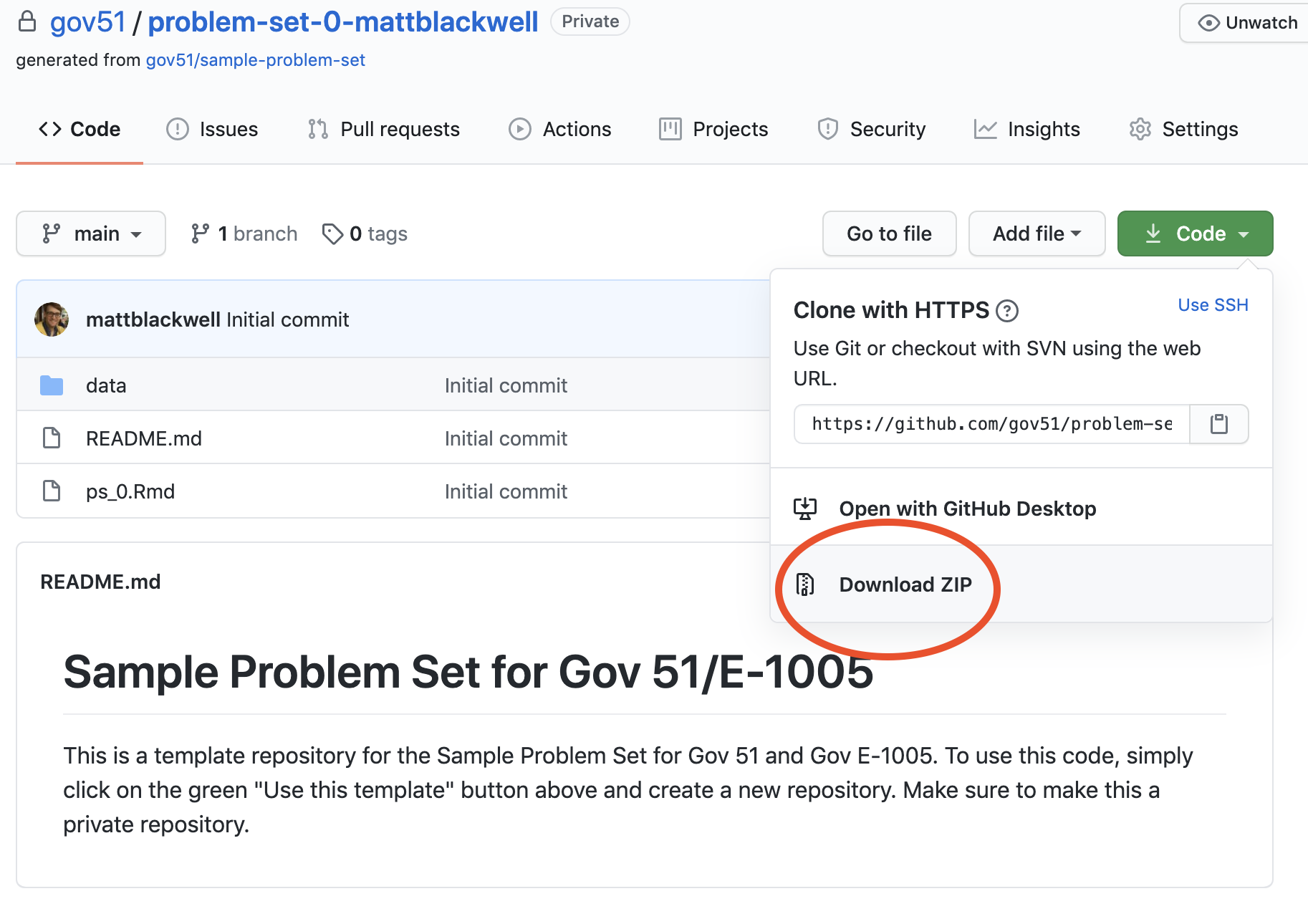This screenshot has height=924, width=1308.
Task: Click the Insights graph icon
Action: pyautogui.click(x=986, y=129)
